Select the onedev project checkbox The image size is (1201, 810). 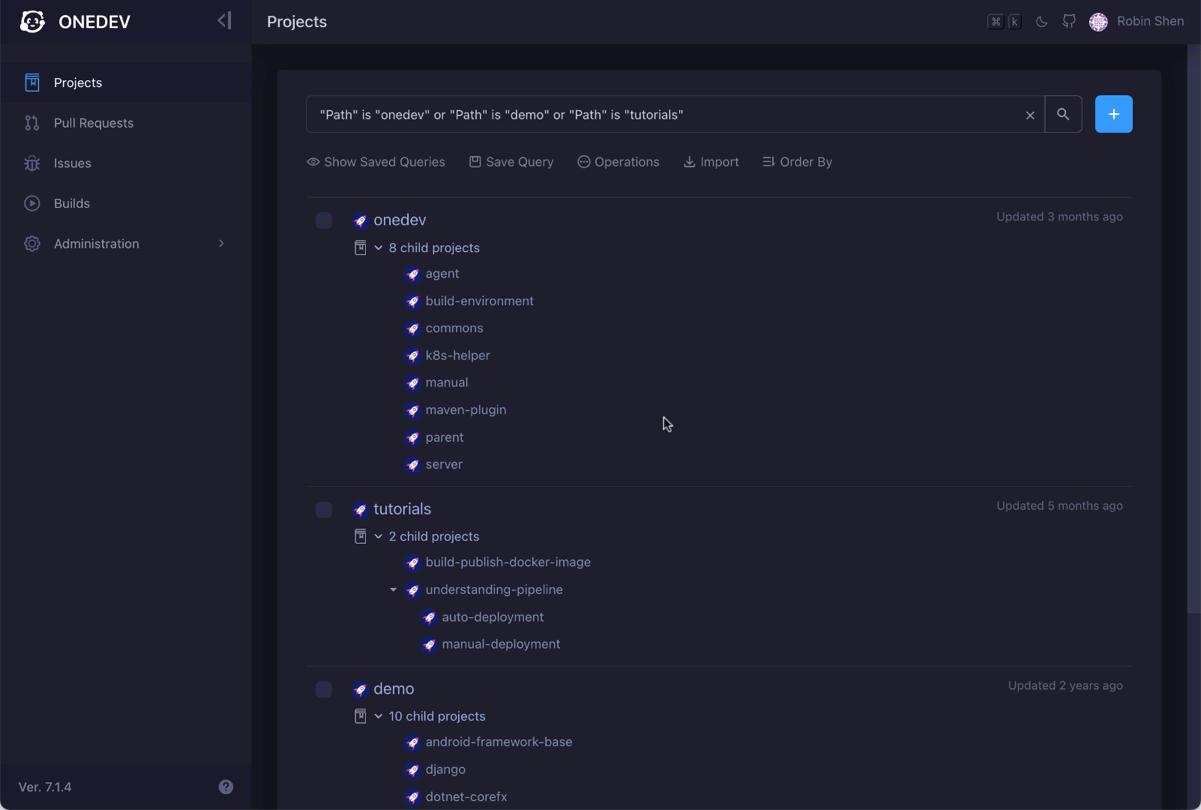(324, 220)
